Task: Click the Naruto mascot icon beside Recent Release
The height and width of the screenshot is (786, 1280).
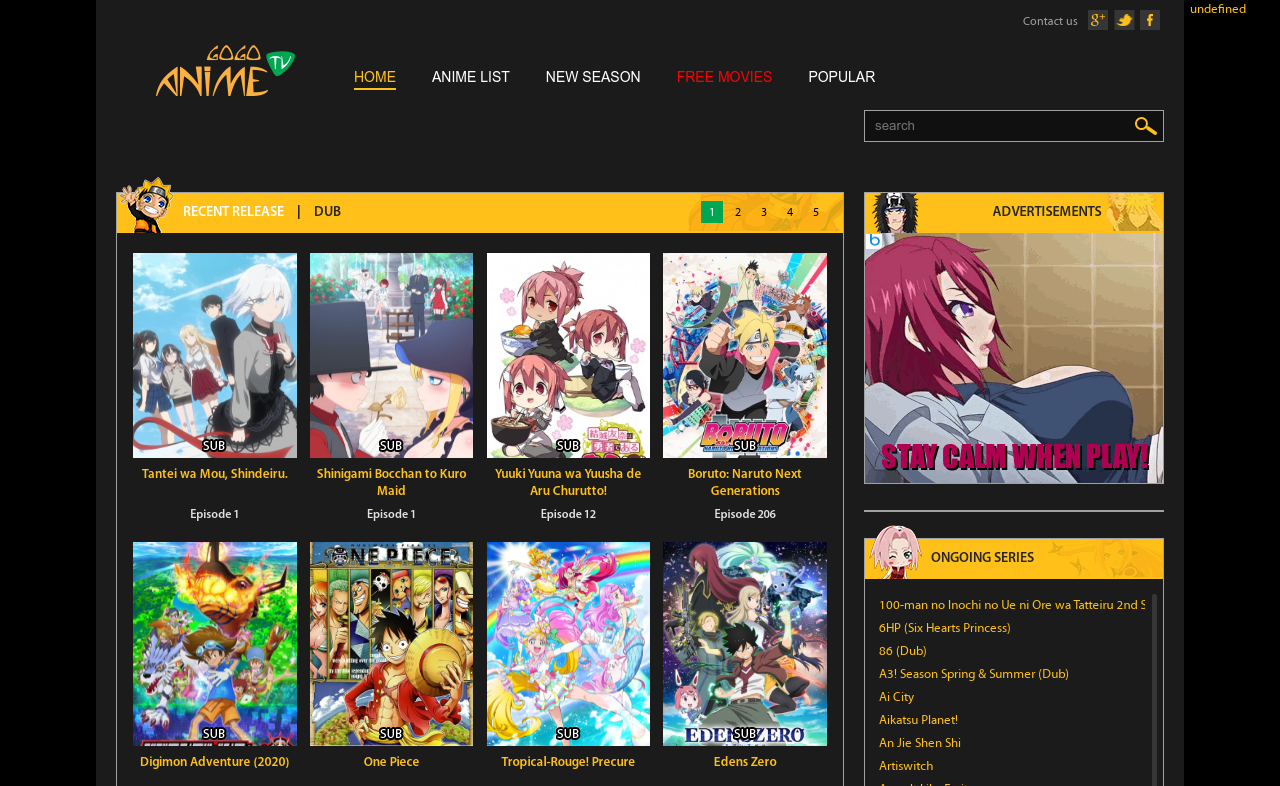Action: (x=146, y=206)
